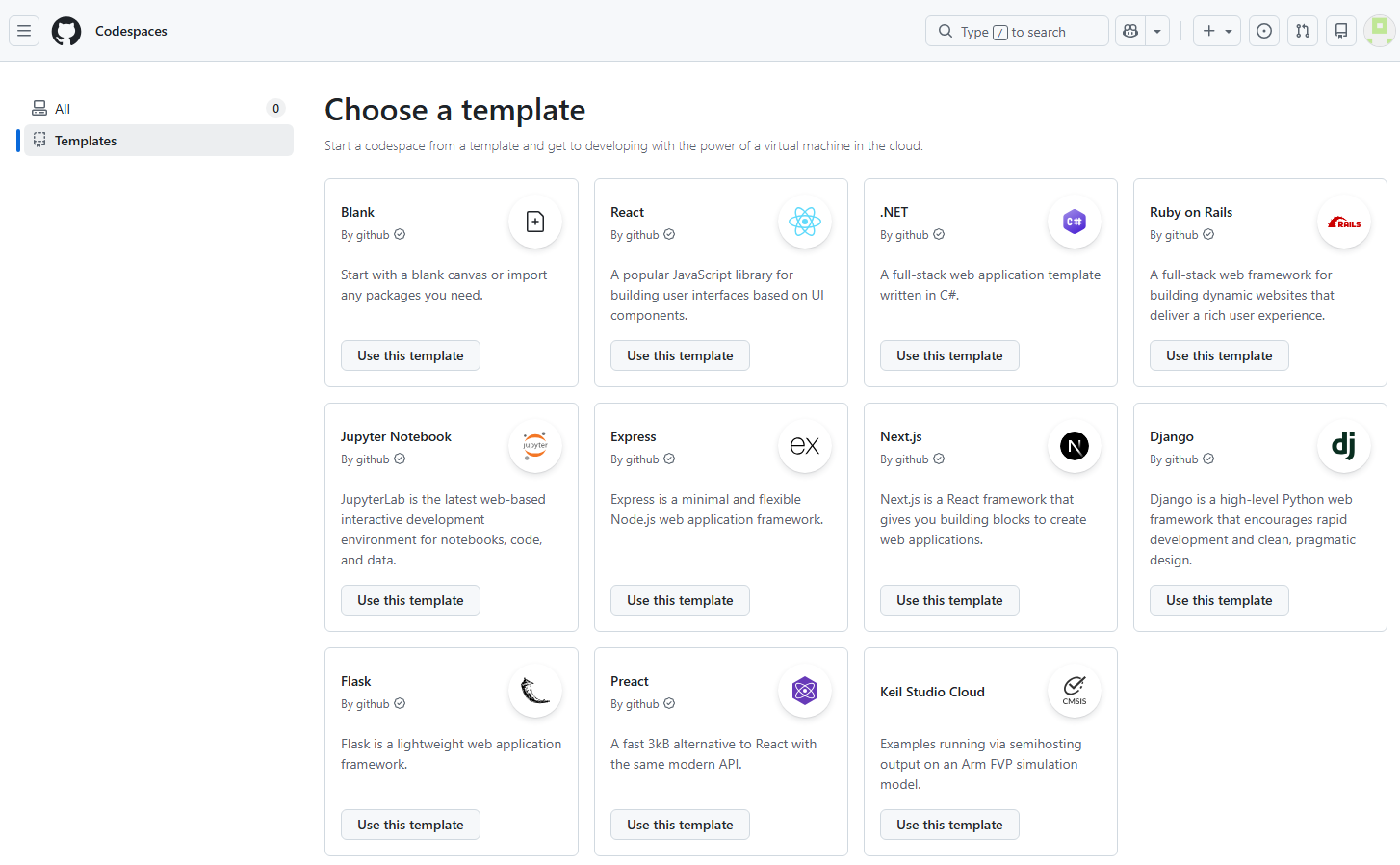Click 'By github' text on Django card
The height and width of the screenshot is (865, 1400).
click(x=1174, y=459)
